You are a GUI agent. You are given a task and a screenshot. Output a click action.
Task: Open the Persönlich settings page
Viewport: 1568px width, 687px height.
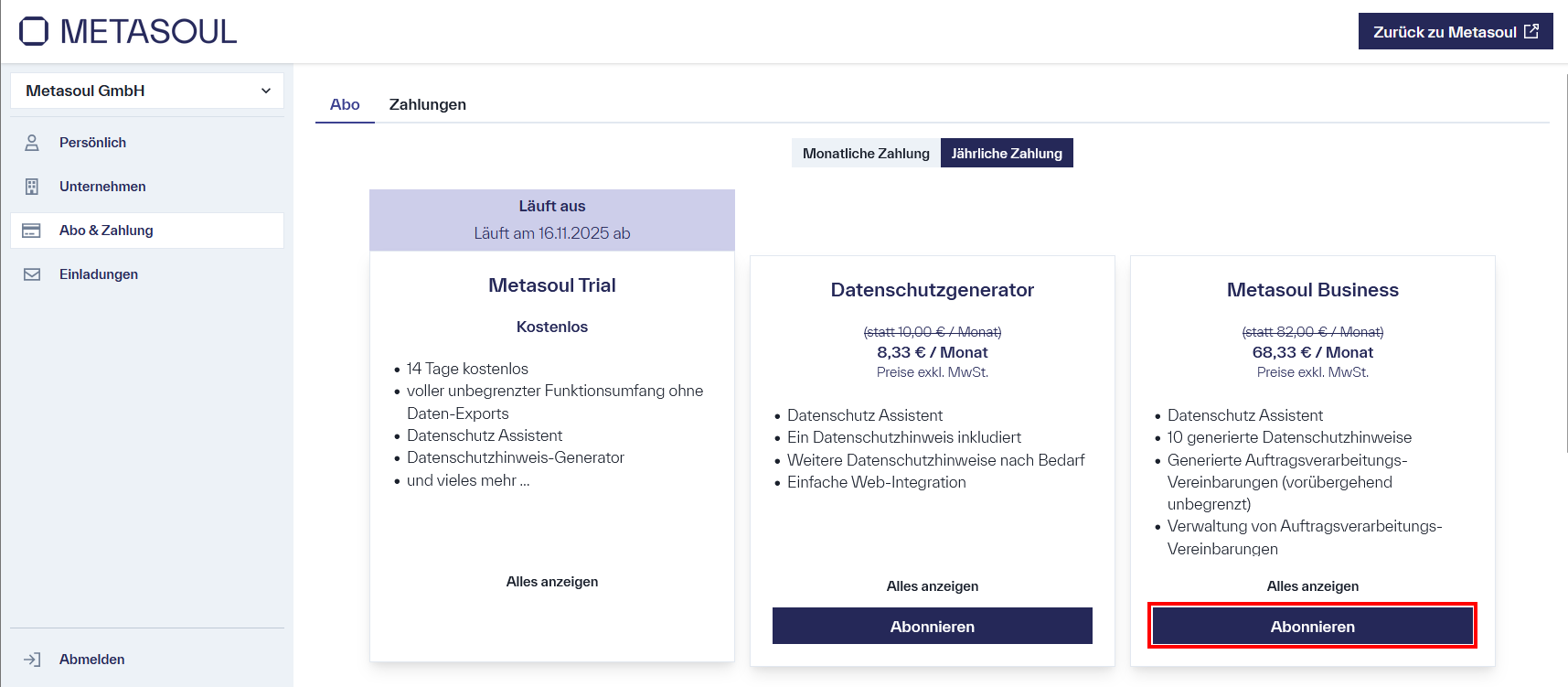click(x=147, y=143)
